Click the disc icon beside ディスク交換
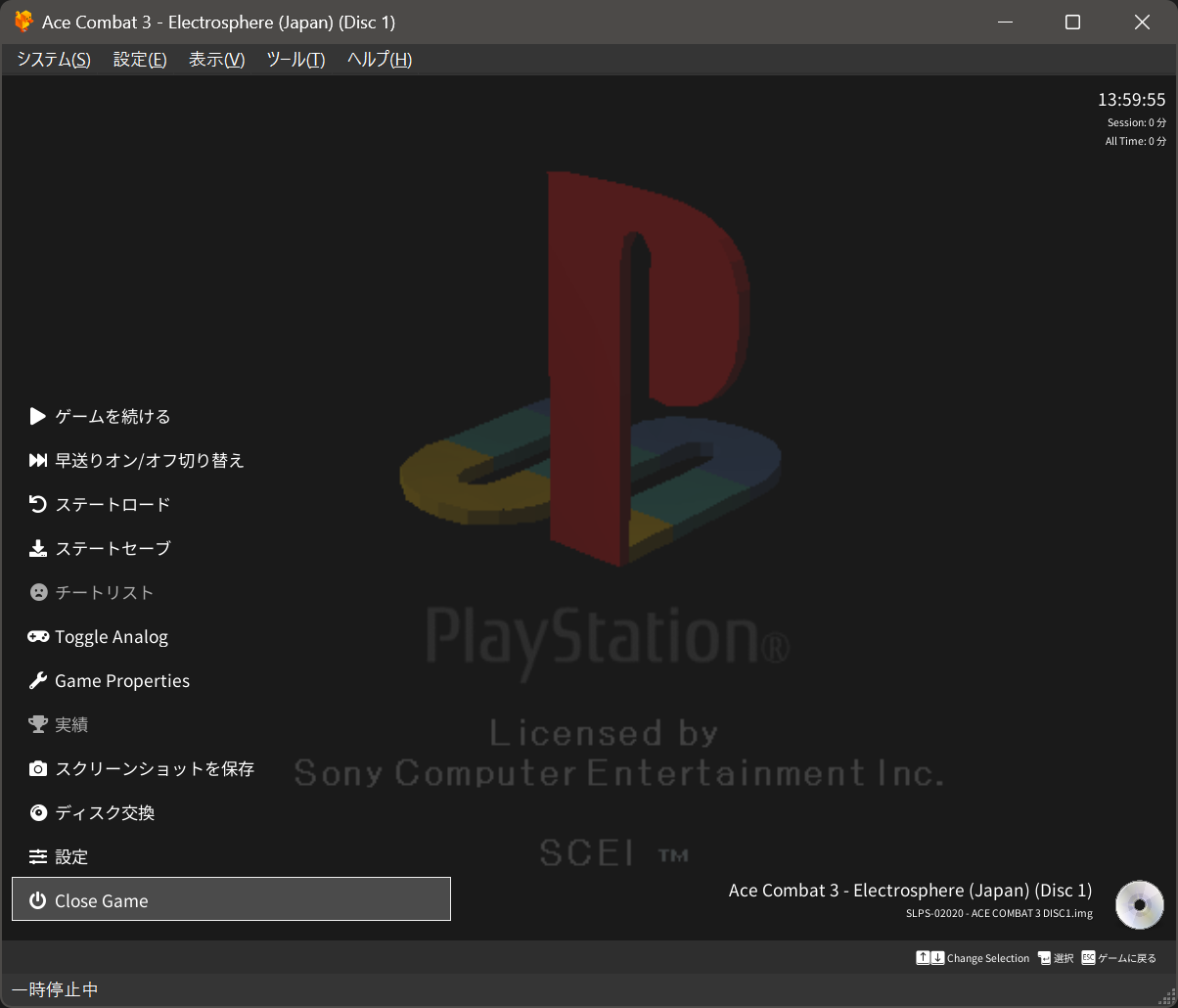The width and height of the screenshot is (1178, 1008). 38,813
